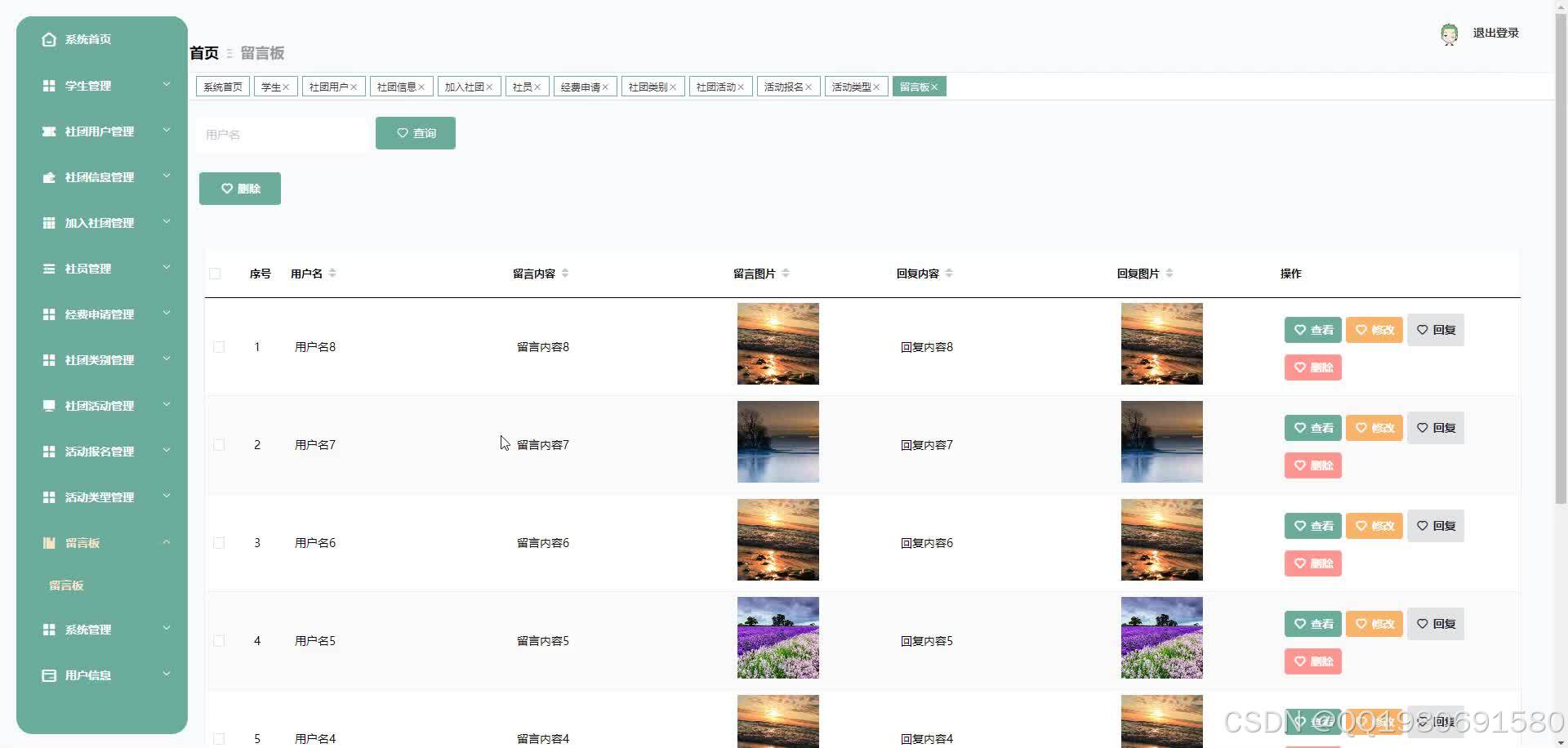Viewport: 1568px width, 748px height.
Task: Expand the 加入社团管理 menu chevron
Action: (167, 221)
